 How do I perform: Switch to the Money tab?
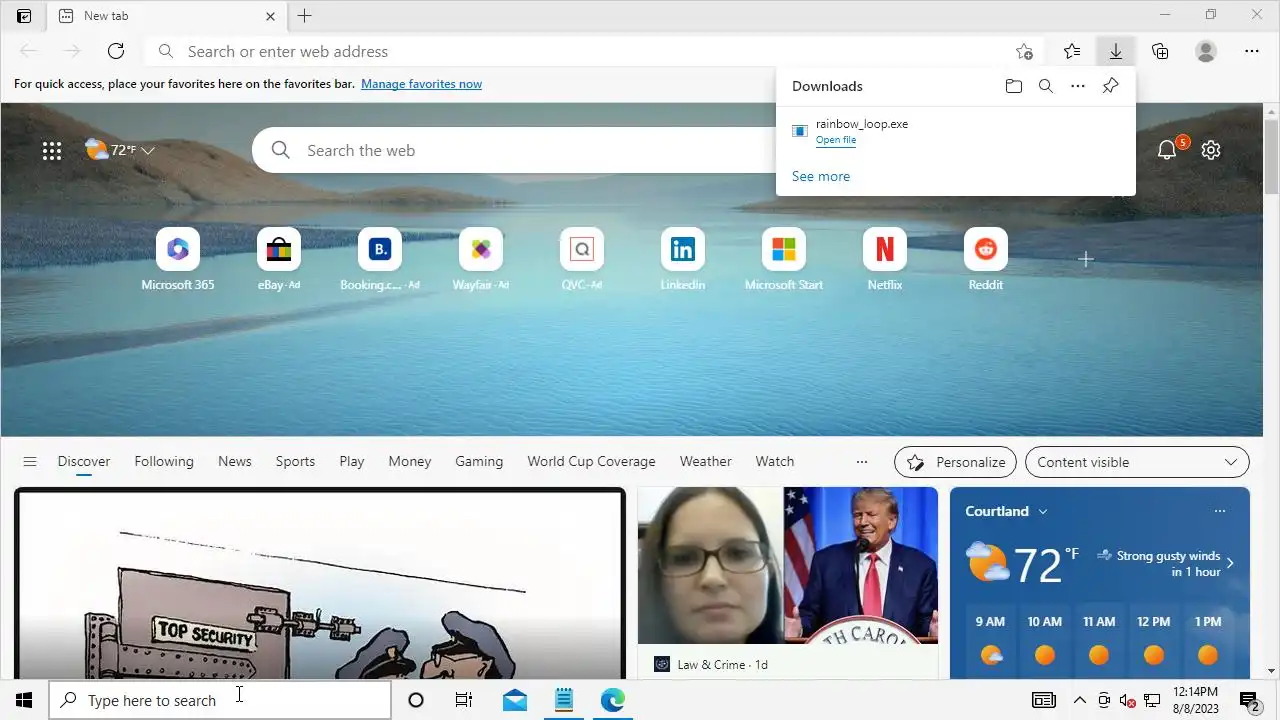[x=410, y=461]
